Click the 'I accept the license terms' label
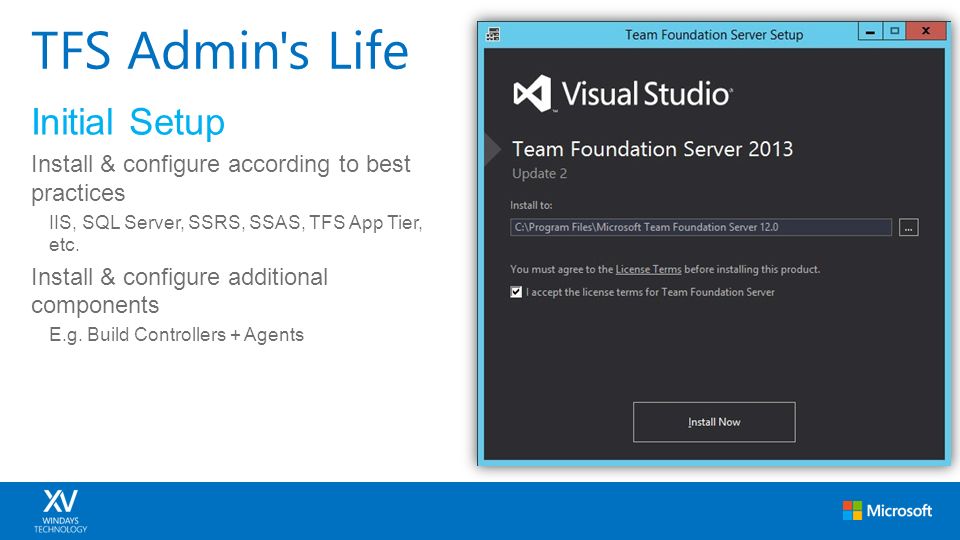Screen dimensions: 960x540 click(650, 292)
